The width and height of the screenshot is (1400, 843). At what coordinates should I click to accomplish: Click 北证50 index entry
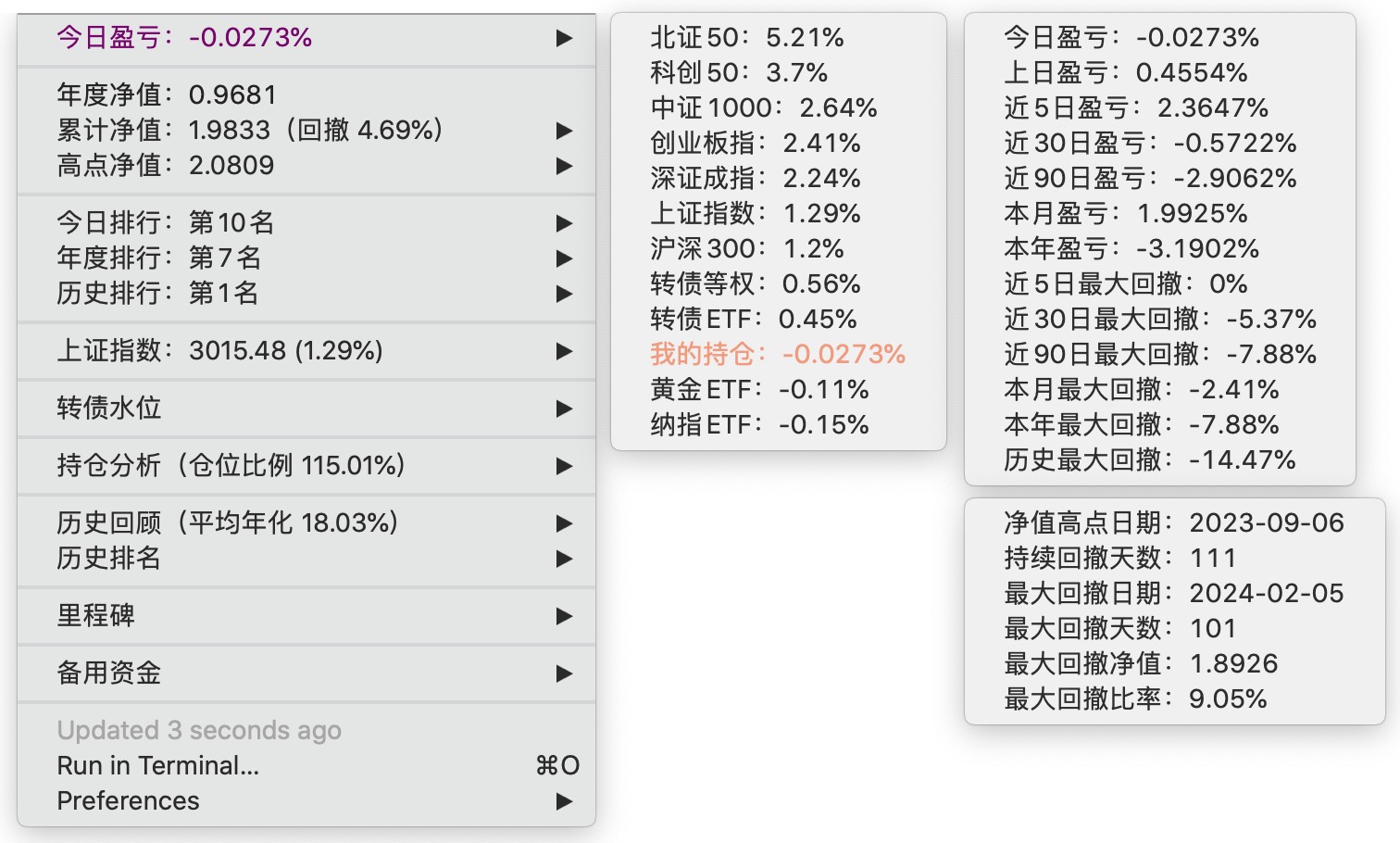[747, 38]
